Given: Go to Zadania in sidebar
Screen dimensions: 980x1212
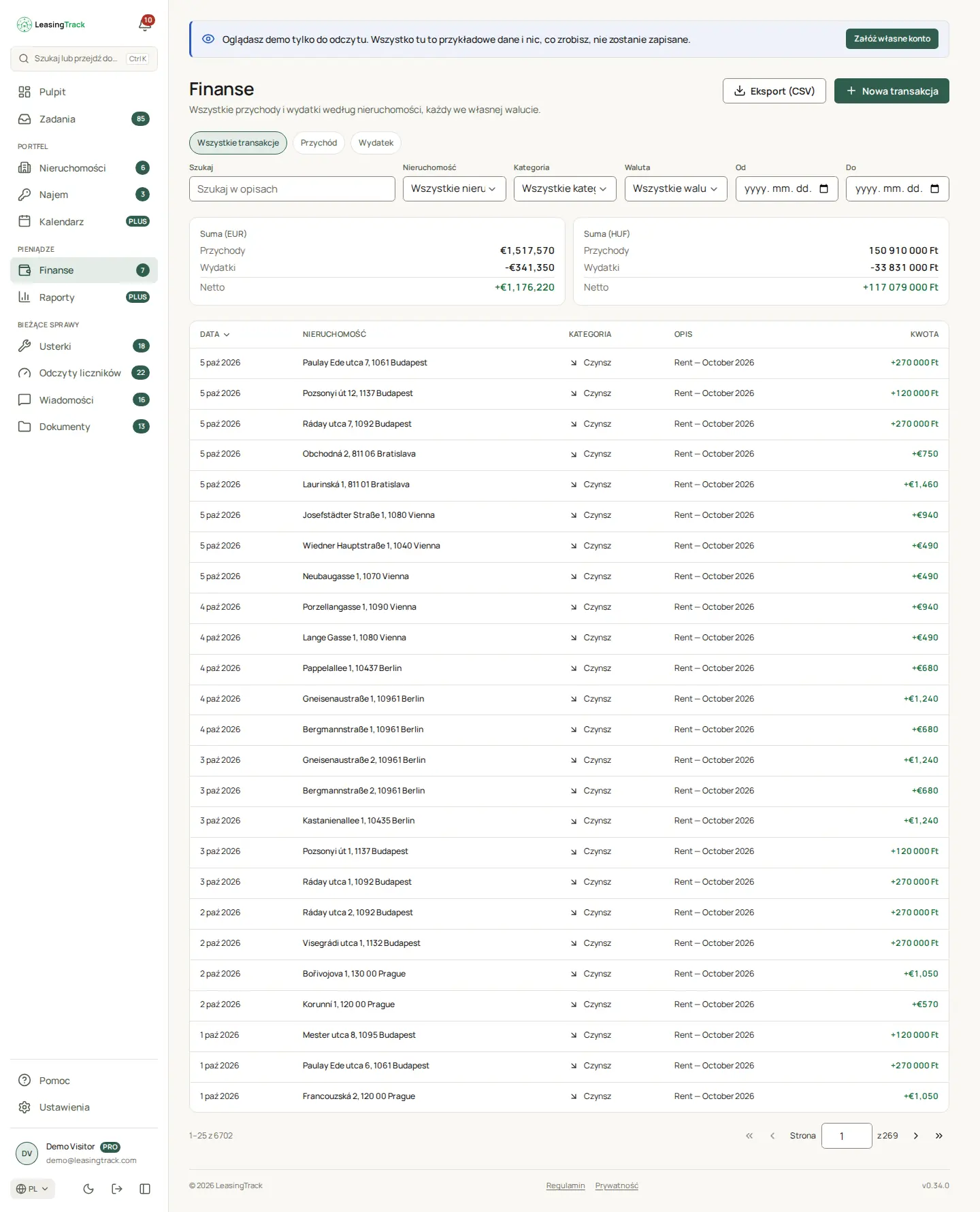Looking at the screenshot, I should pos(84,119).
